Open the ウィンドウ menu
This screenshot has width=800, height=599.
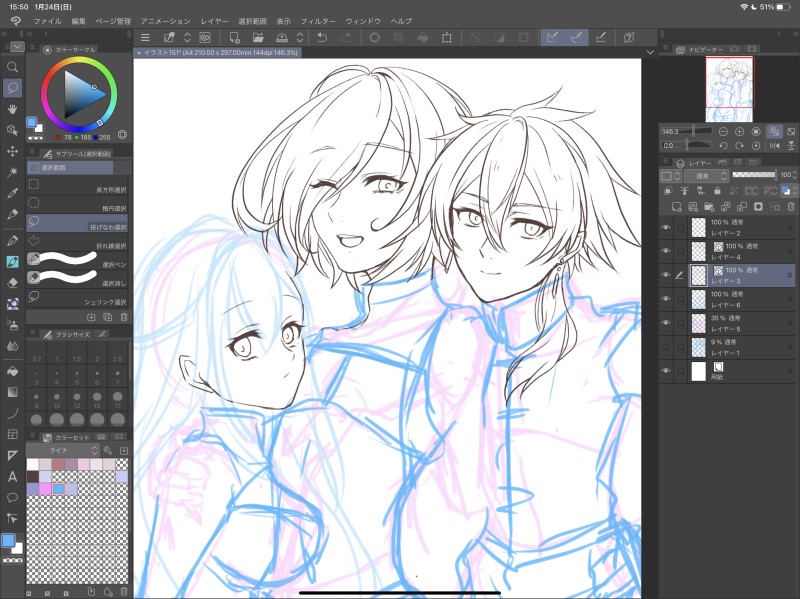pyautogui.click(x=363, y=21)
